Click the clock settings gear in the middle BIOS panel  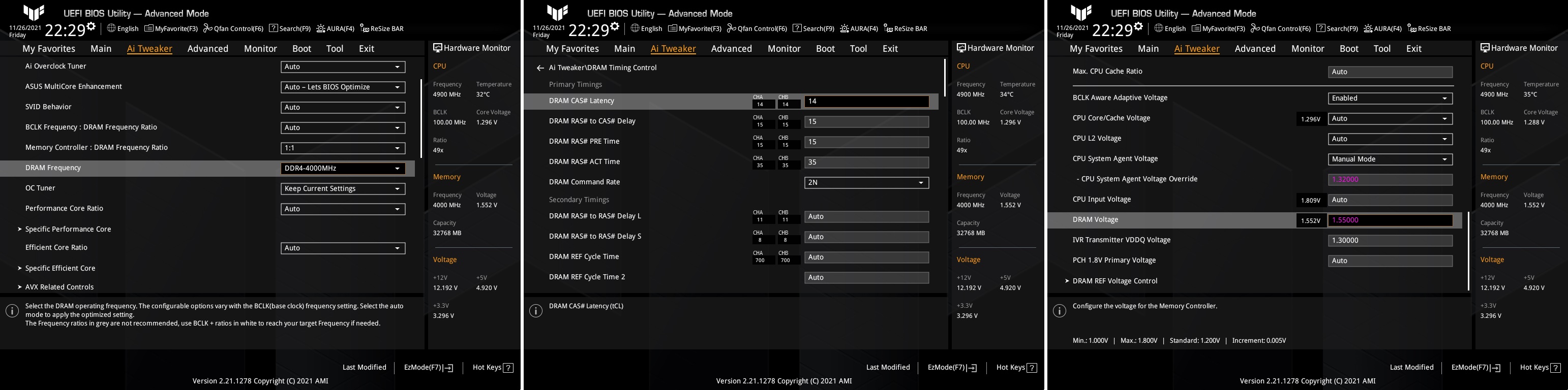click(x=614, y=27)
